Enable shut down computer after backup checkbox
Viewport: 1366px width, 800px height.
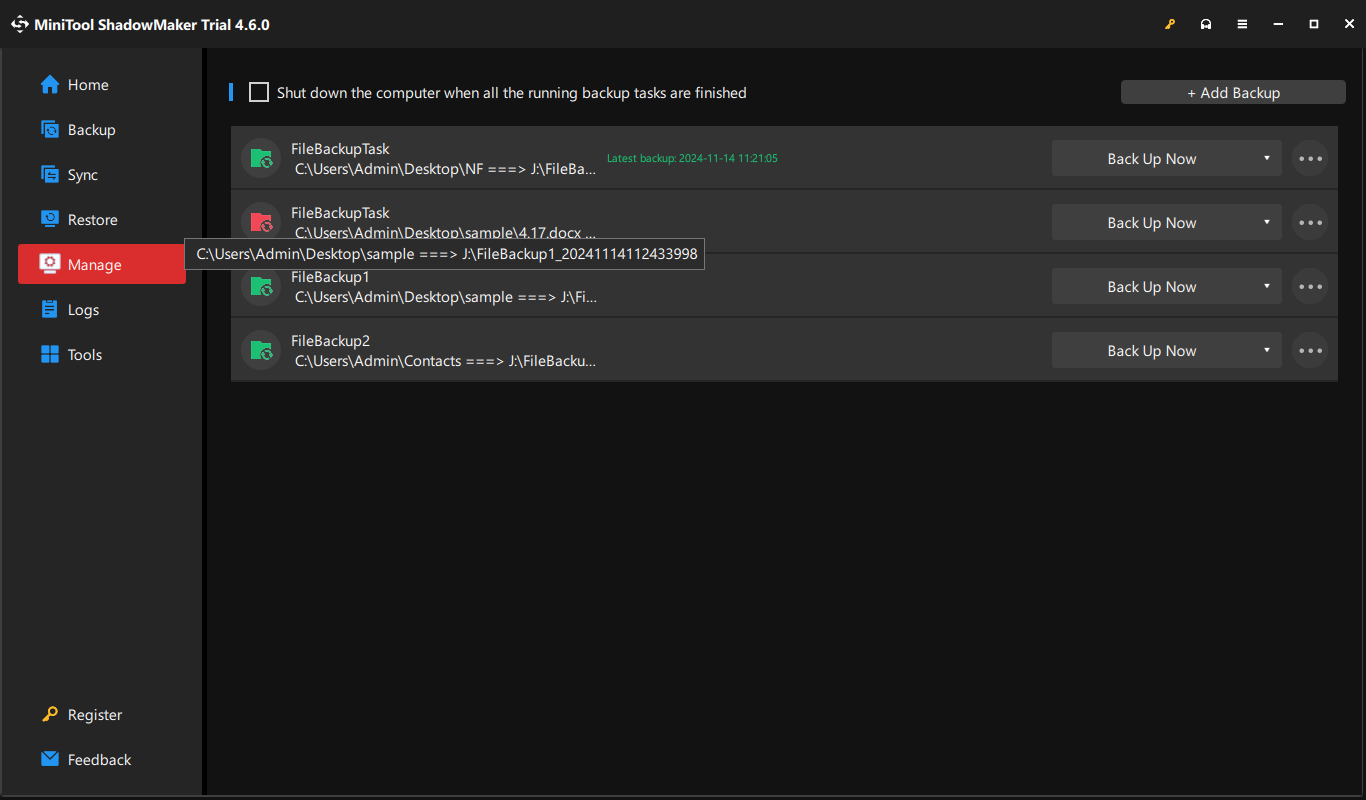coord(259,93)
